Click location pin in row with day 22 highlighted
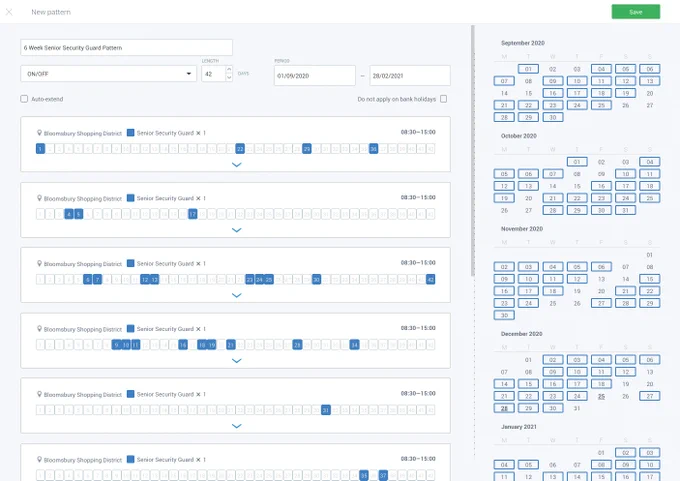Screen dimensions: 680x481 (x=39, y=133)
